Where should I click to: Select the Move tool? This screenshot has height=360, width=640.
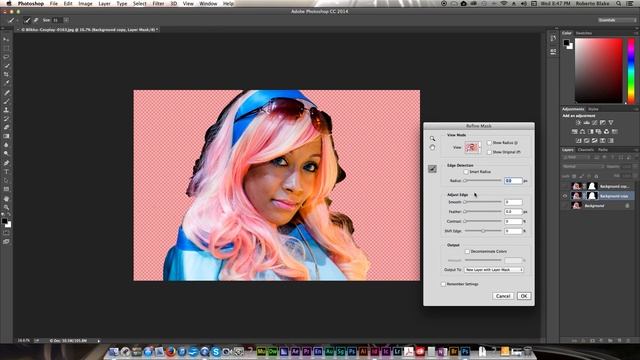pos(6,39)
